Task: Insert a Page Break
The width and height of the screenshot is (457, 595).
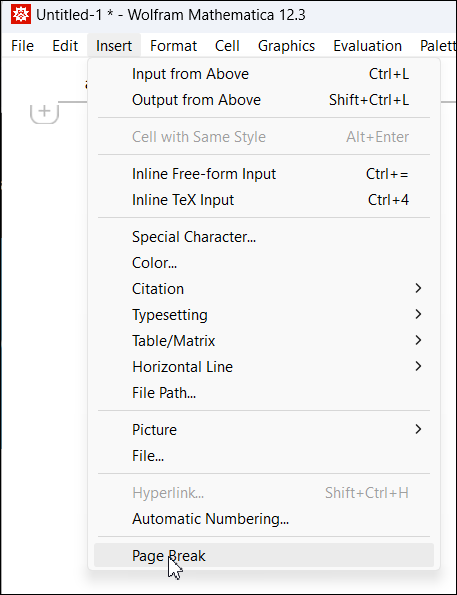Action: (264, 556)
